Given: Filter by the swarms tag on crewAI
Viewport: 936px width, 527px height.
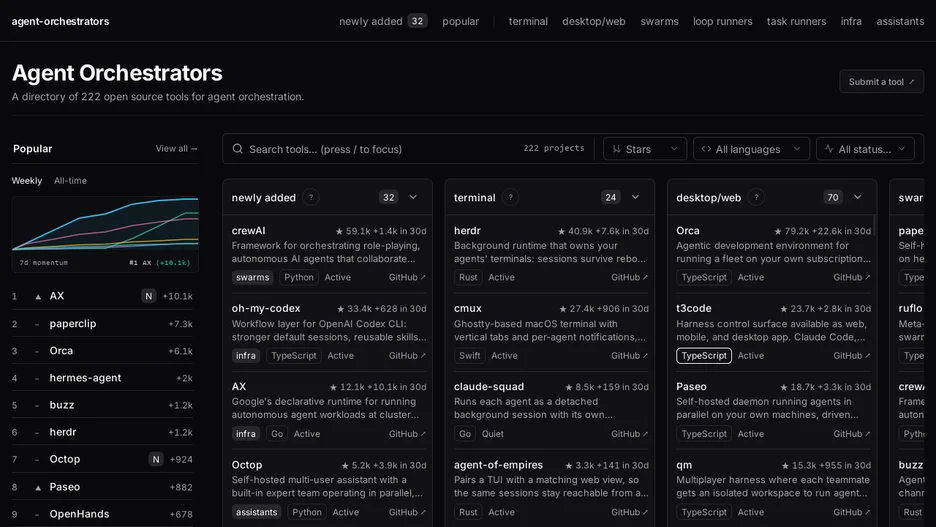Looking at the screenshot, I should 253,278.
